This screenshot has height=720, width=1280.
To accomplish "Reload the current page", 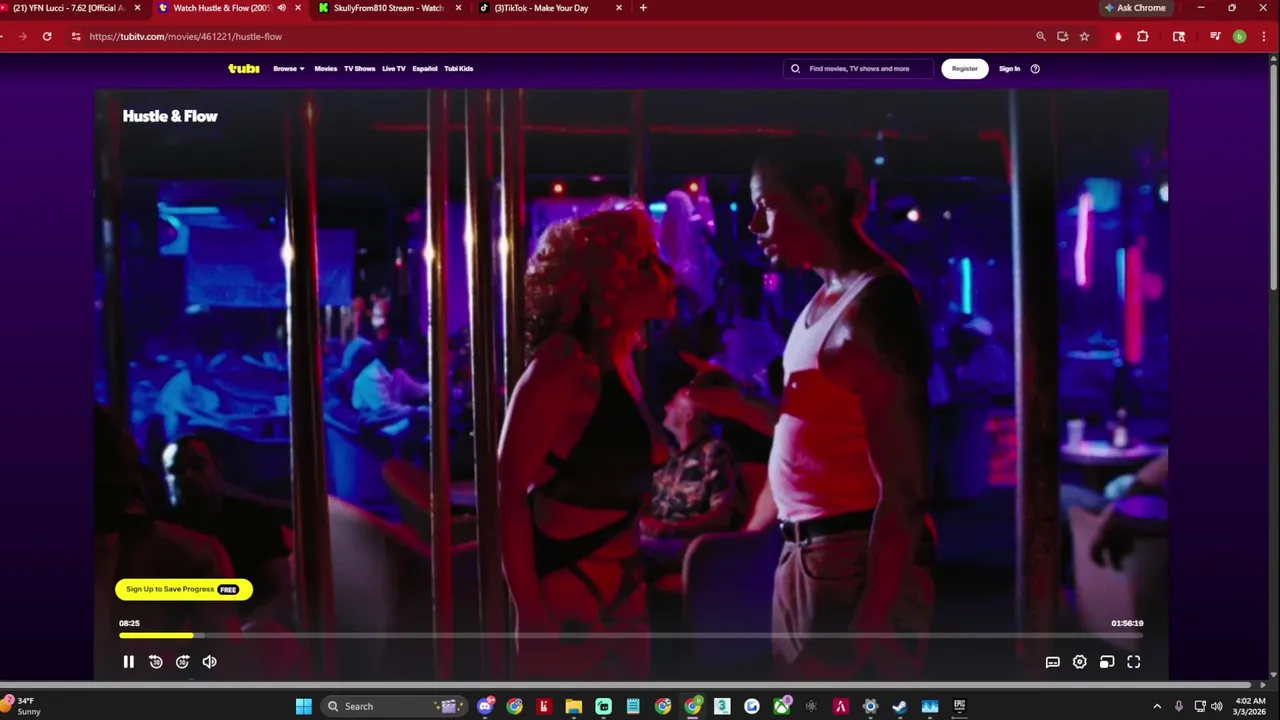I will 47,36.
